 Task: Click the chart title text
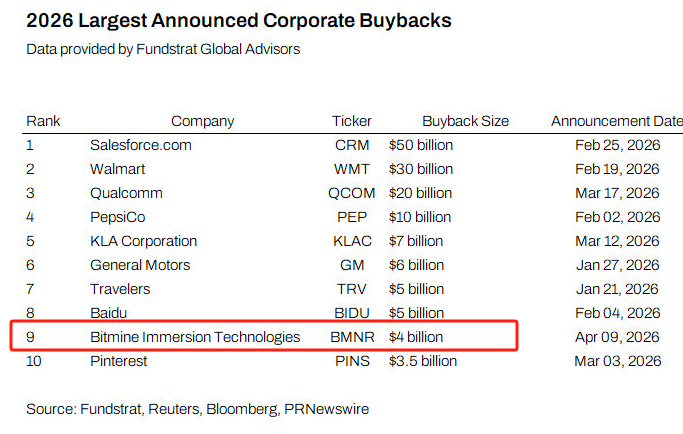(239, 20)
